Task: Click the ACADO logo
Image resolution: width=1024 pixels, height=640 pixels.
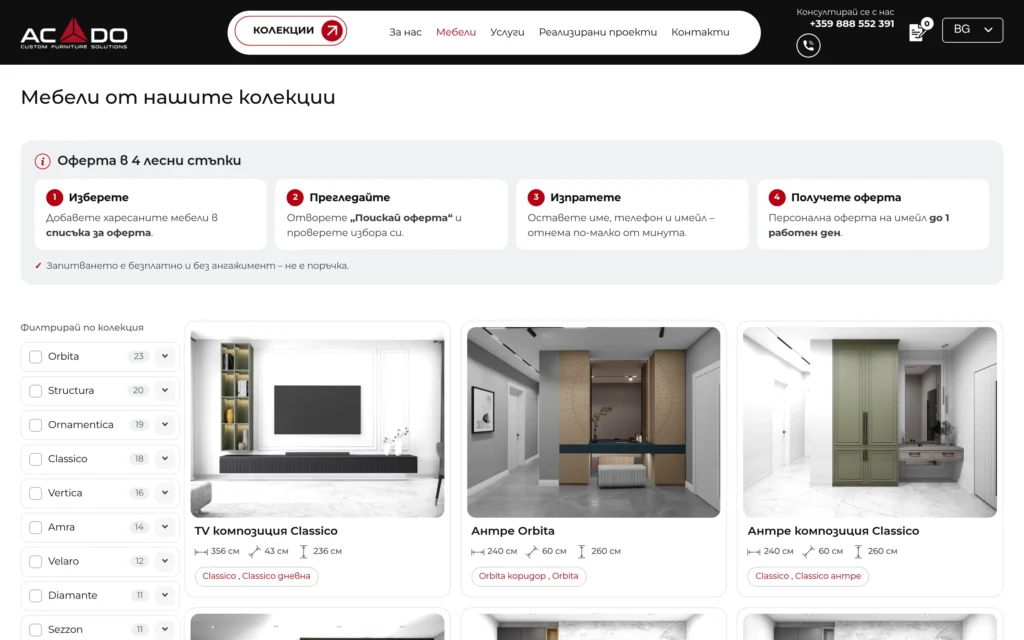Action: (74, 33)
